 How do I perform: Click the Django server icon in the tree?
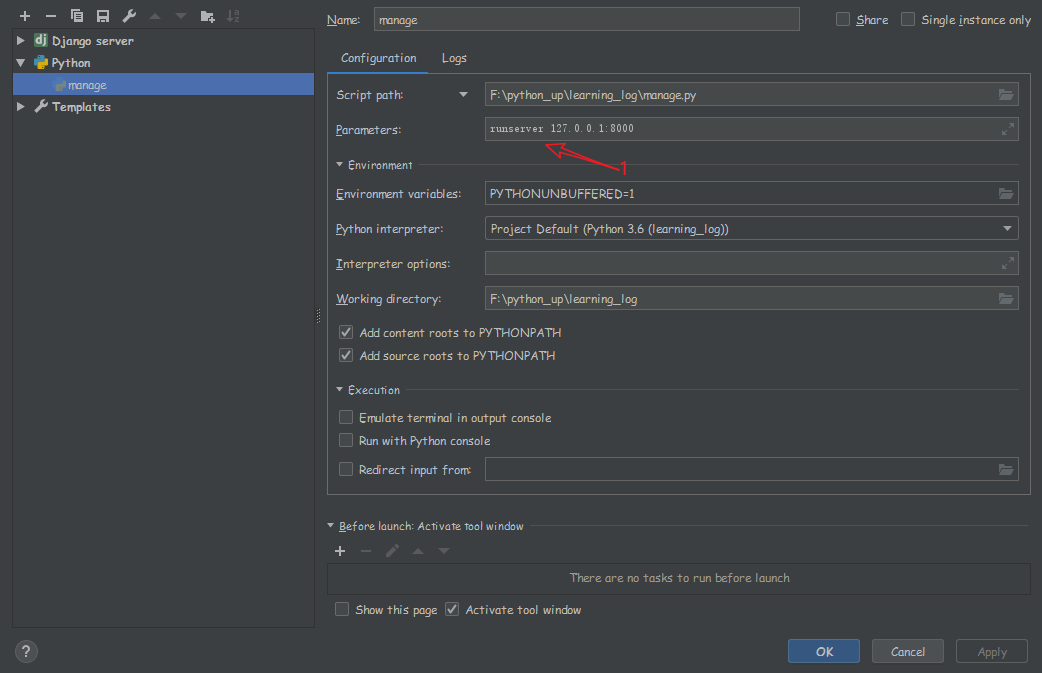[x=41, y=40]
